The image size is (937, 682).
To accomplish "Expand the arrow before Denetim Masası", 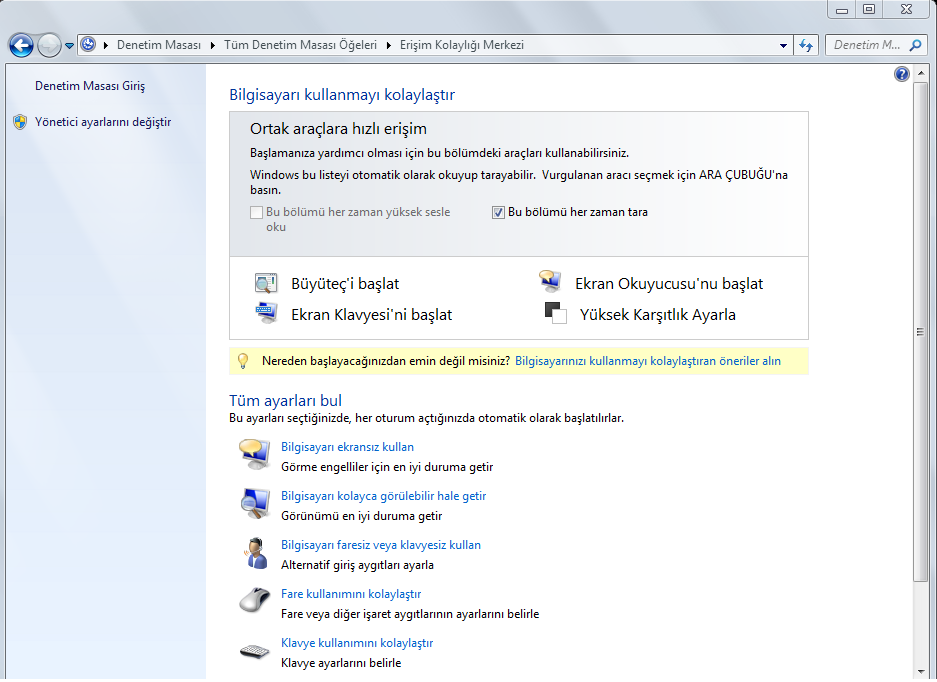I will [106, 45].
